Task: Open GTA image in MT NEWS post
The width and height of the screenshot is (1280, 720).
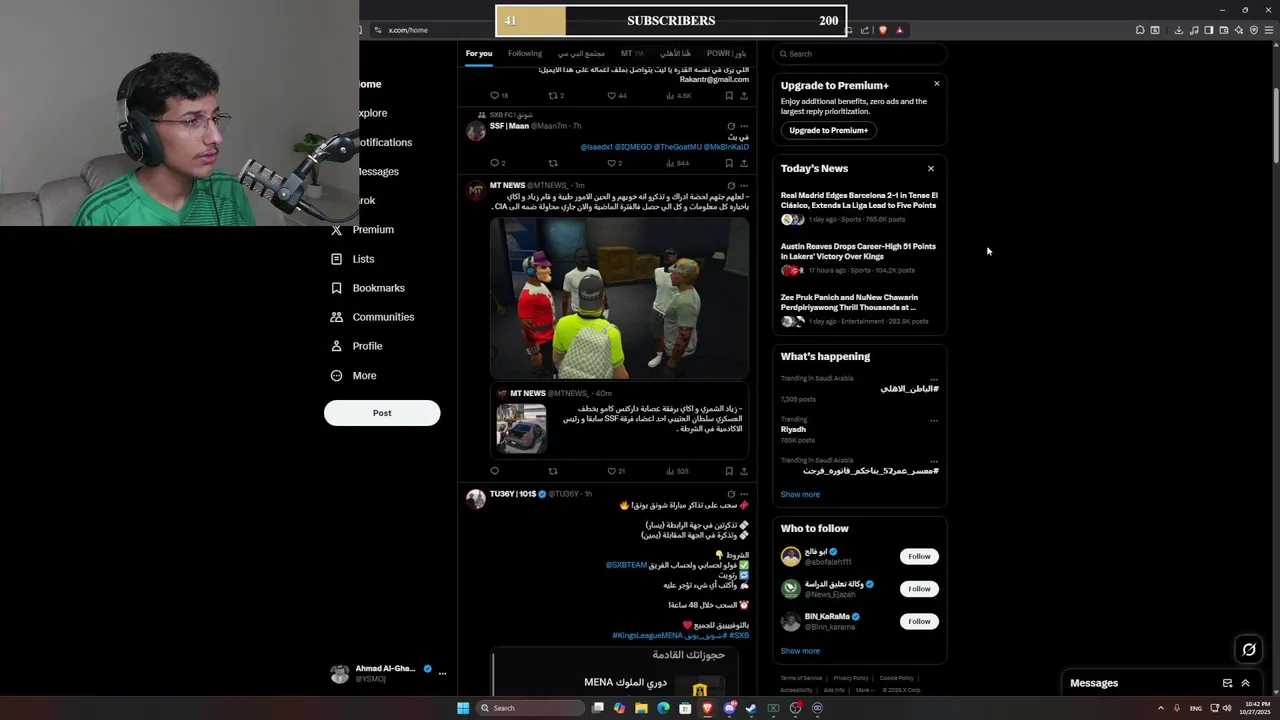Action: tap(619, 298)
